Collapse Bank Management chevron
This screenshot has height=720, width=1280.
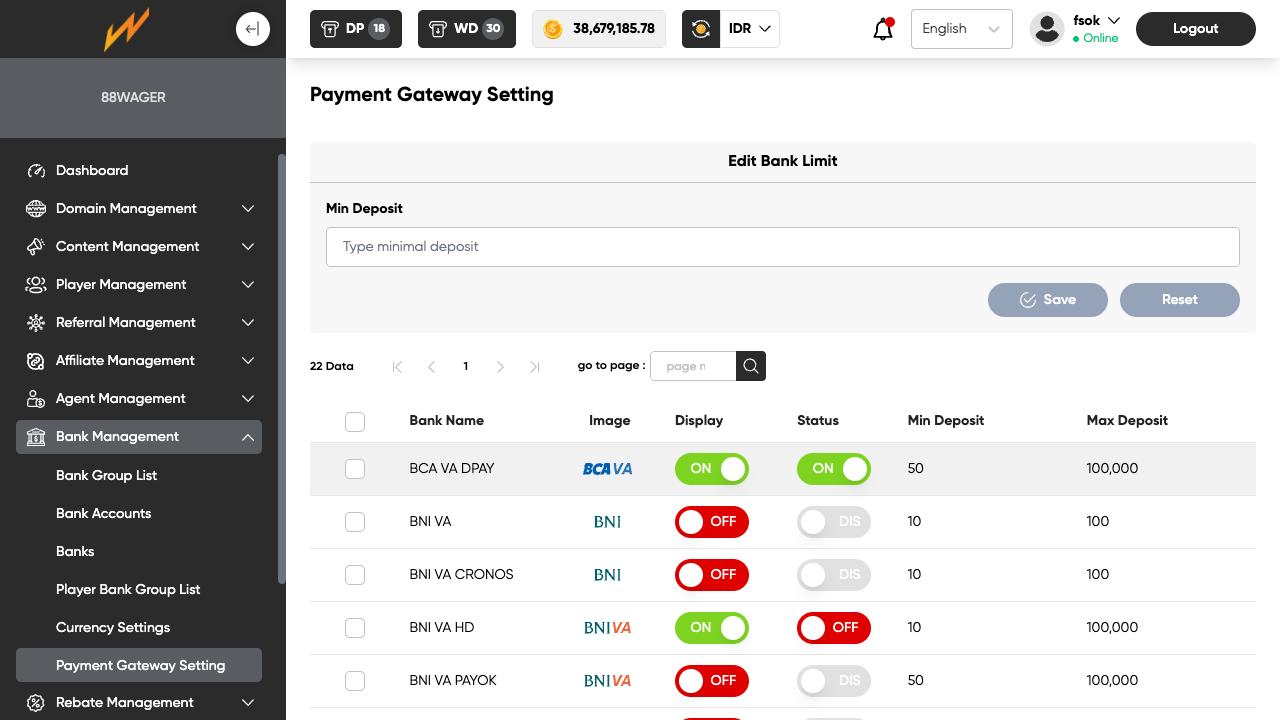click(248, 437)
